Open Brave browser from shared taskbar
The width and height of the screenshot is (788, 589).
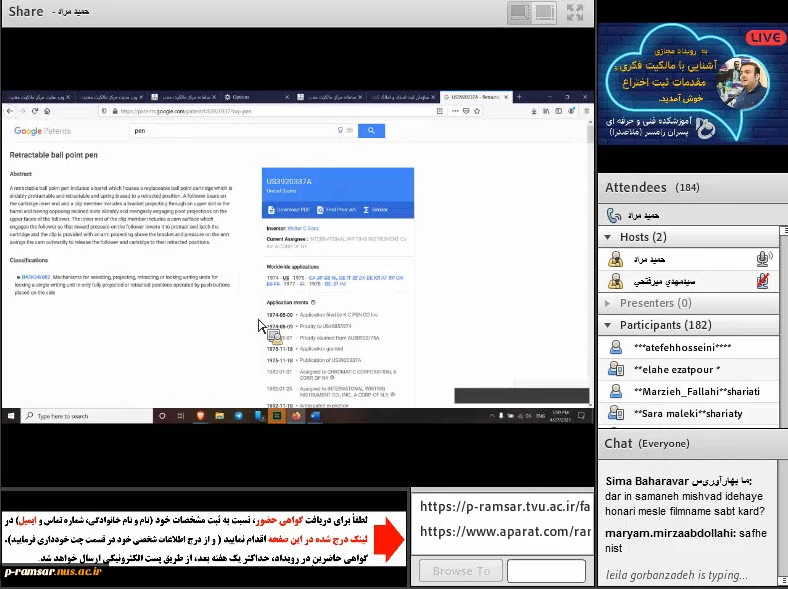tap(200, 416)
